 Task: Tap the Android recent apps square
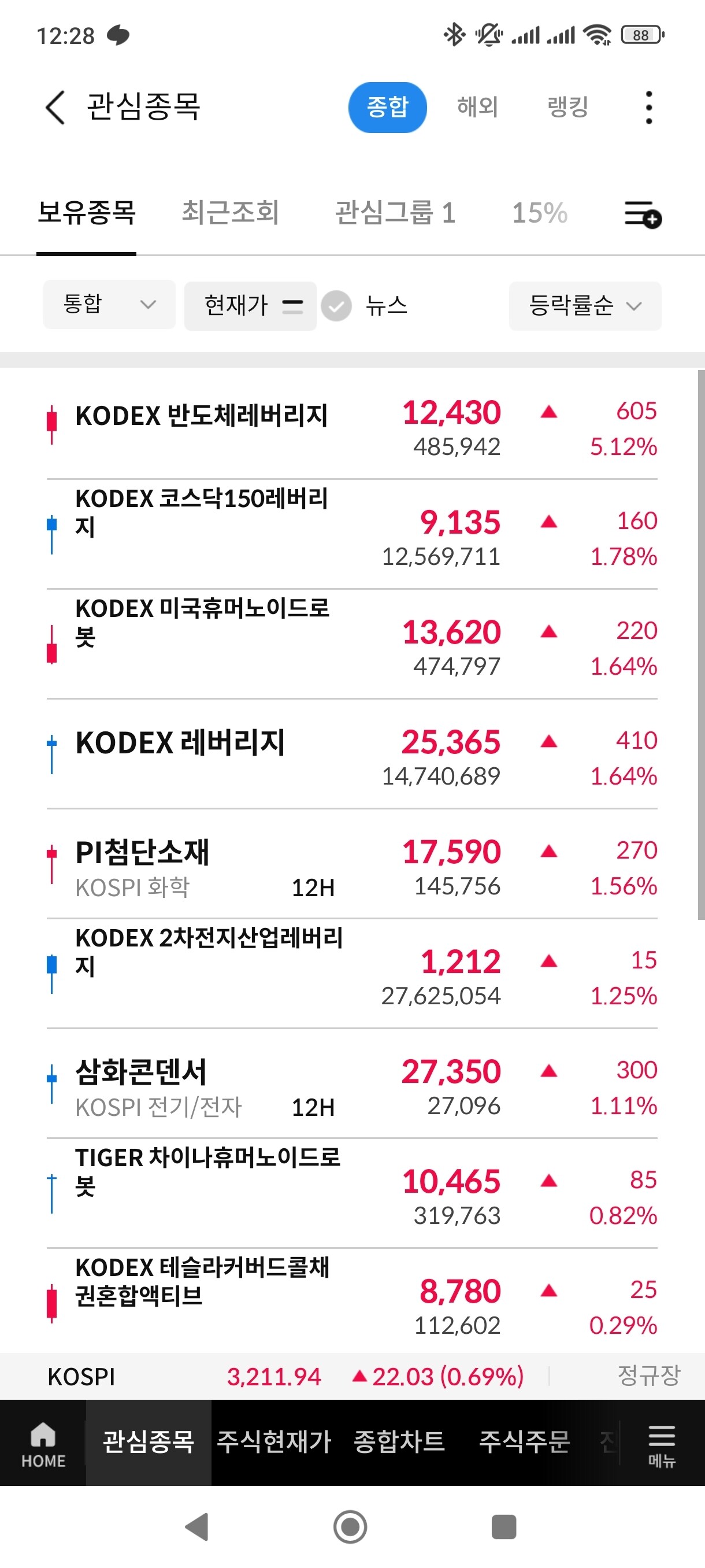pyautogui.click(x=504, y=1526)
